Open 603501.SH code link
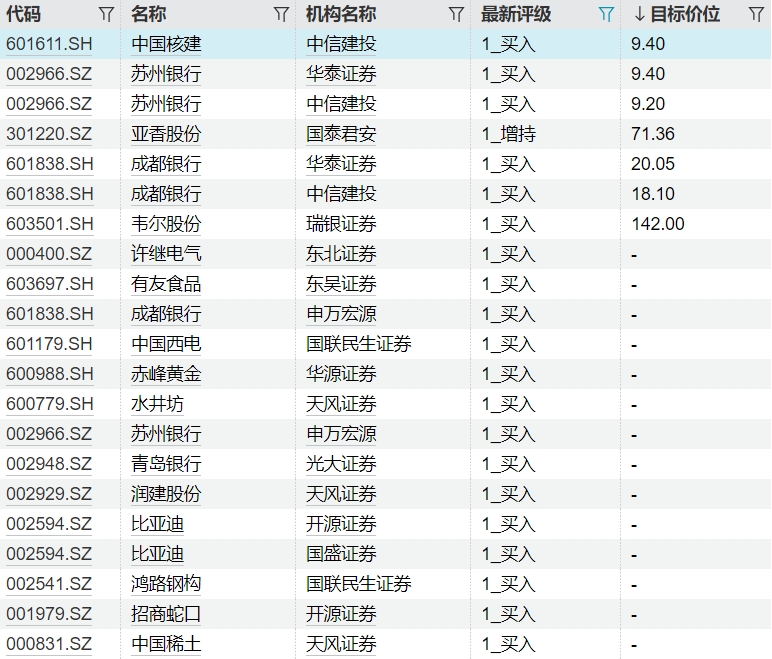Screen dimensions: 772x659 49,224
